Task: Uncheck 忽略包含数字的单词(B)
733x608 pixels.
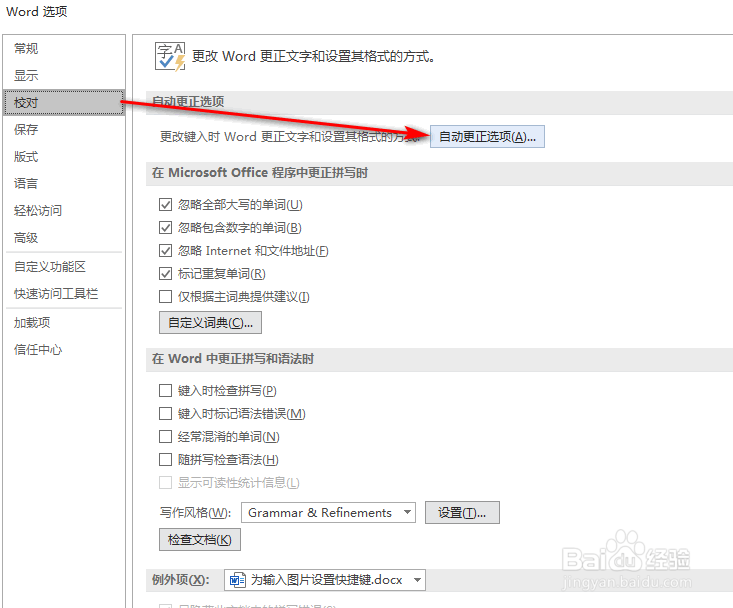Action: pos(165,228)
